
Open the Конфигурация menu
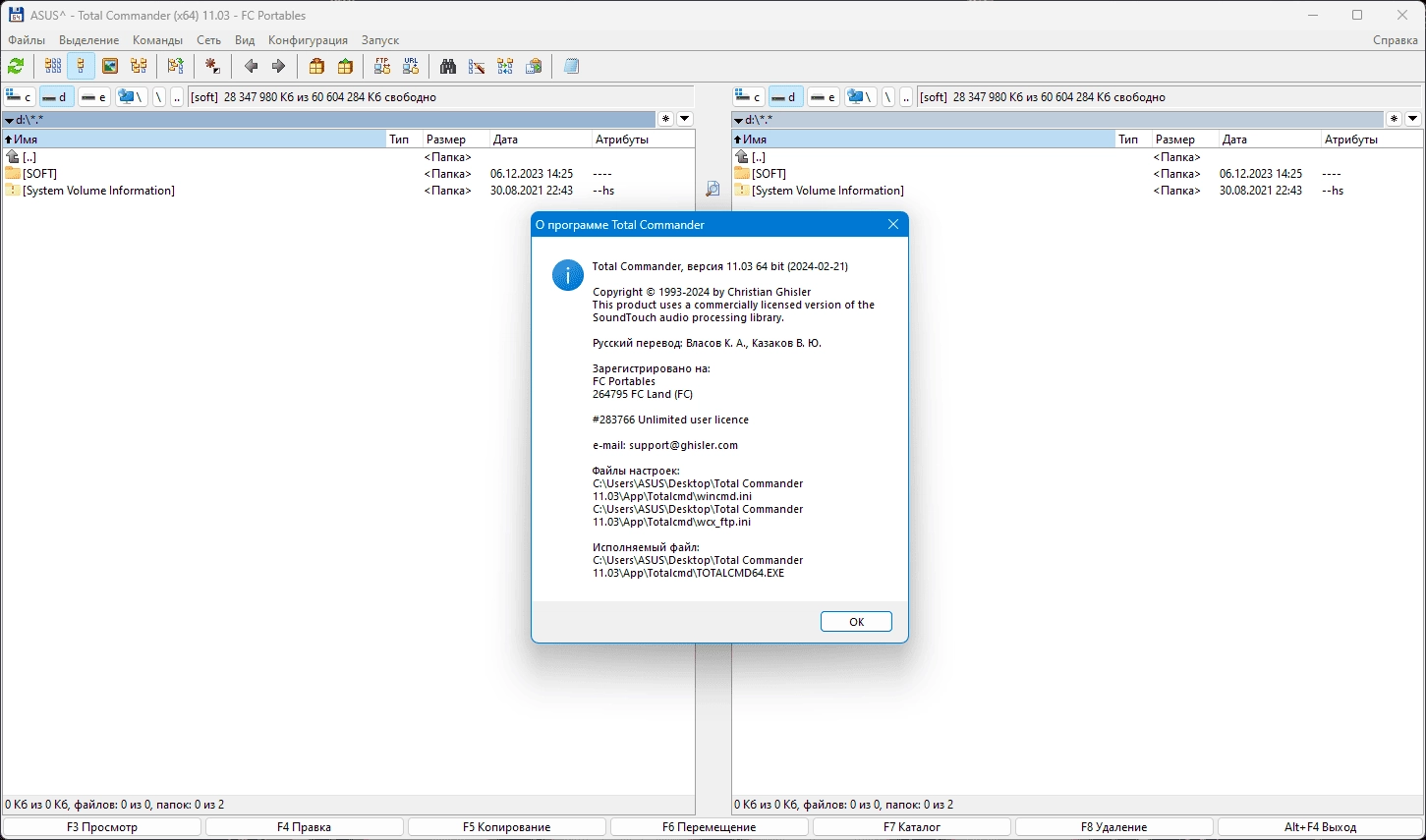308,40
